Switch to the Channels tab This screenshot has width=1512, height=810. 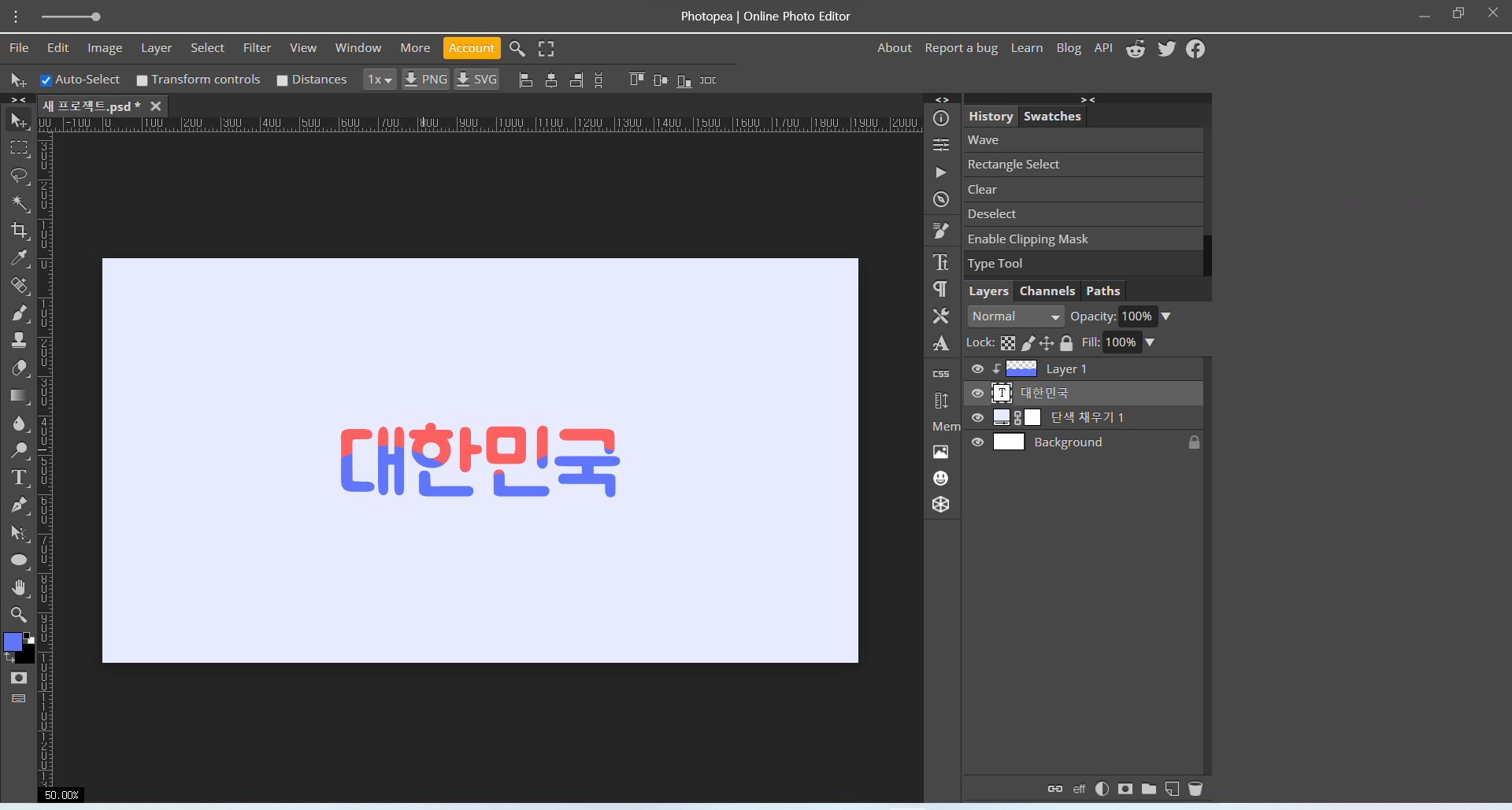click(x=1047, y=291)
